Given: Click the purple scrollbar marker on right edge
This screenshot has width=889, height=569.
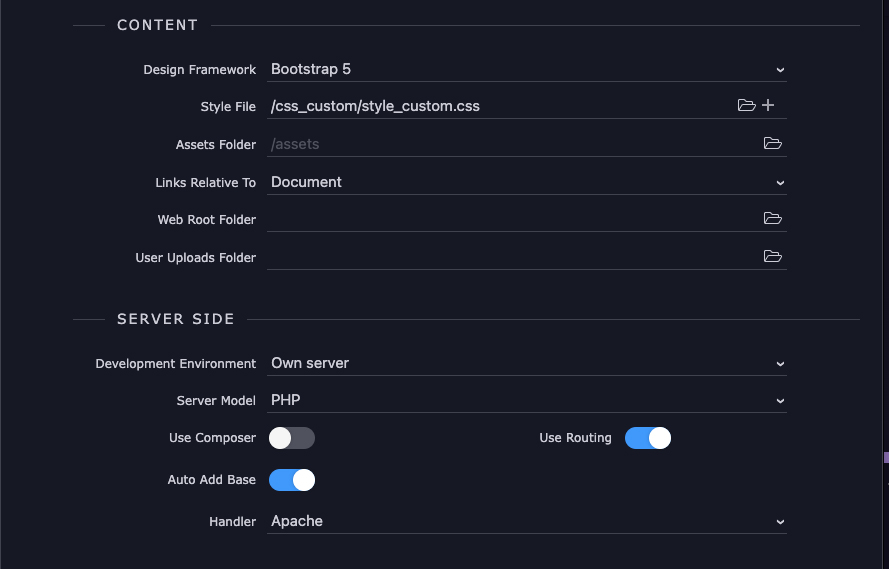Looking at the screenshot, I should click(886, 457).
